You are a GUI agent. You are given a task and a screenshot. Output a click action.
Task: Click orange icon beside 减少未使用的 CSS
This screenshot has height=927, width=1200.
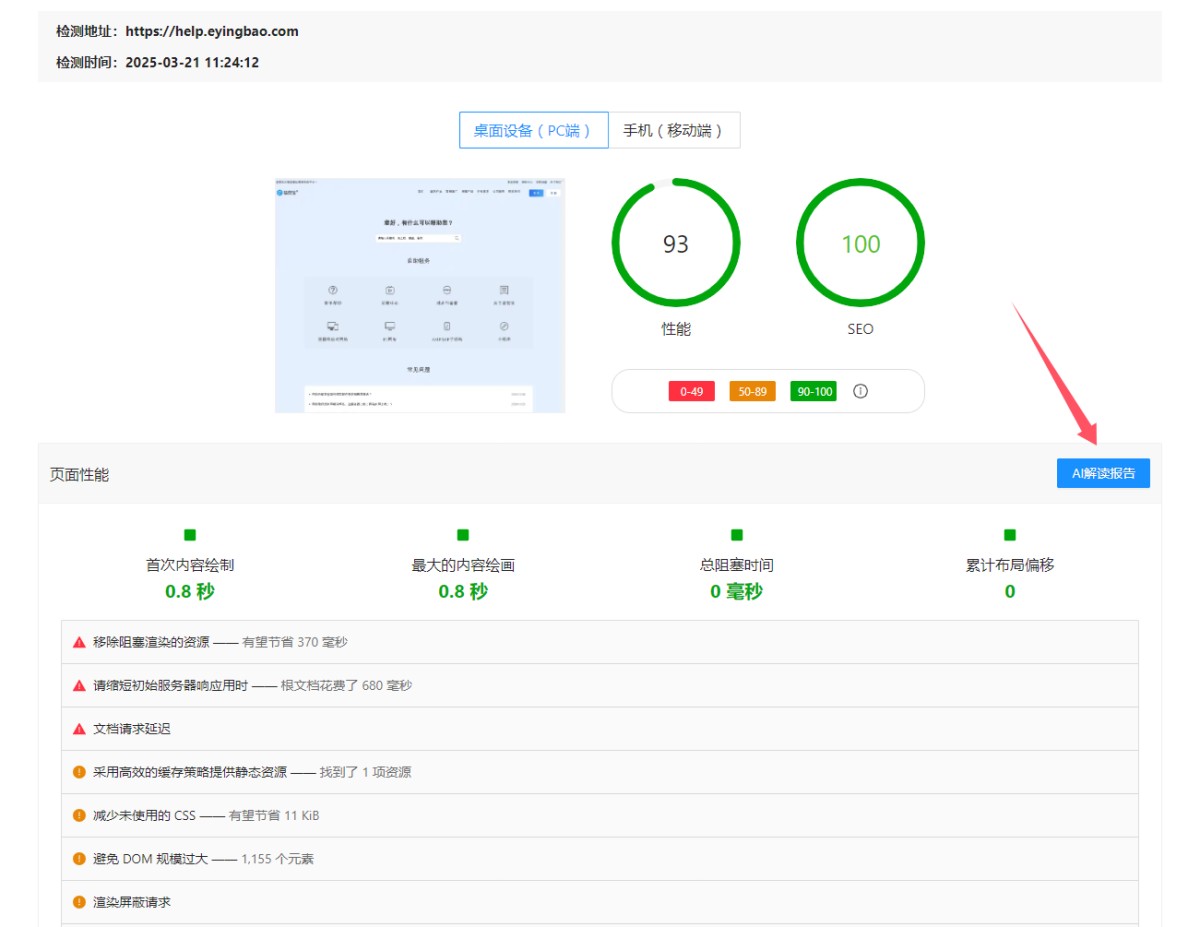point(79,815)
